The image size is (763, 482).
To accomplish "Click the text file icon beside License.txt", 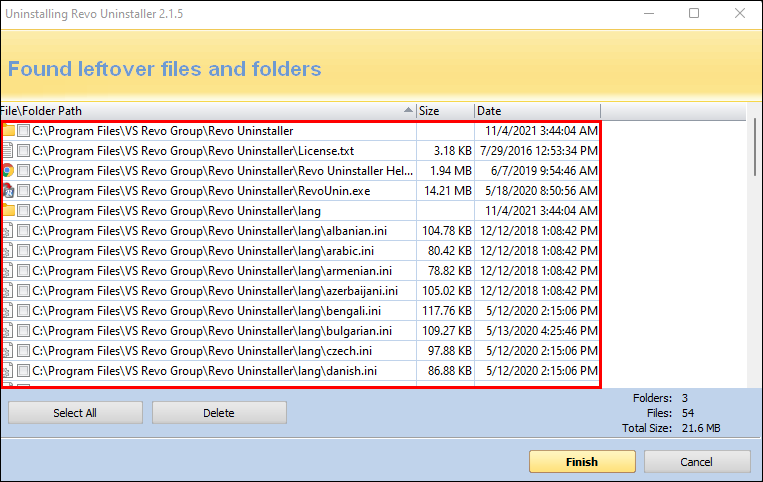I will (x=8, y=150).
